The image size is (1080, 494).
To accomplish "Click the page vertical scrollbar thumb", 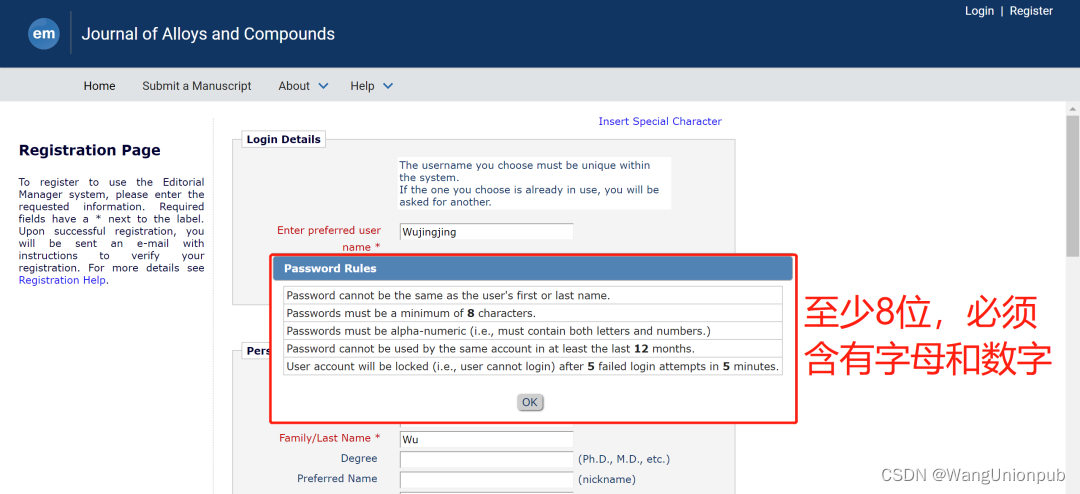I will tap(1072, 187).
